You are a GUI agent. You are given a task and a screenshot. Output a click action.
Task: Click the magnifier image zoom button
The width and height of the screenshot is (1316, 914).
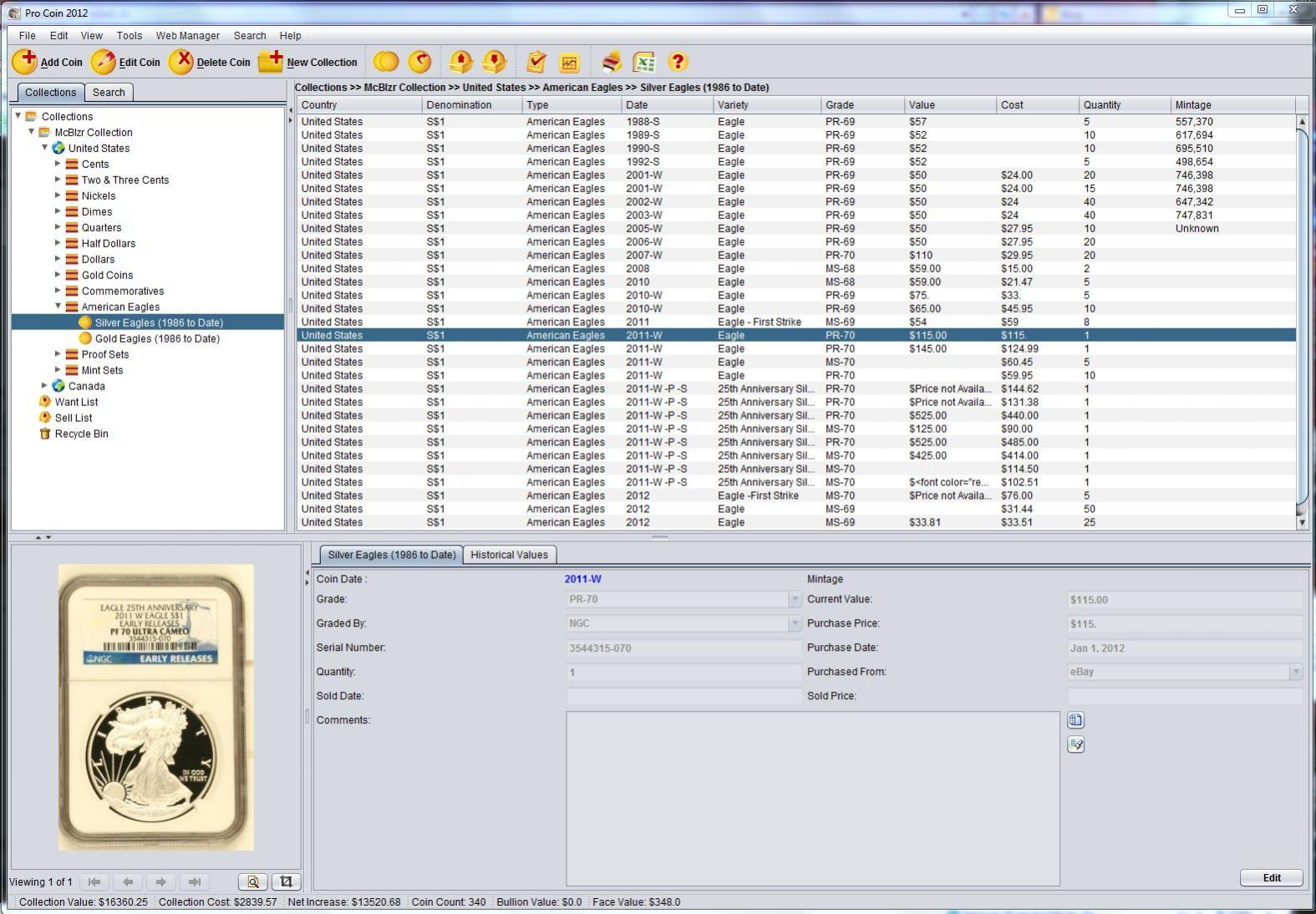252,881
